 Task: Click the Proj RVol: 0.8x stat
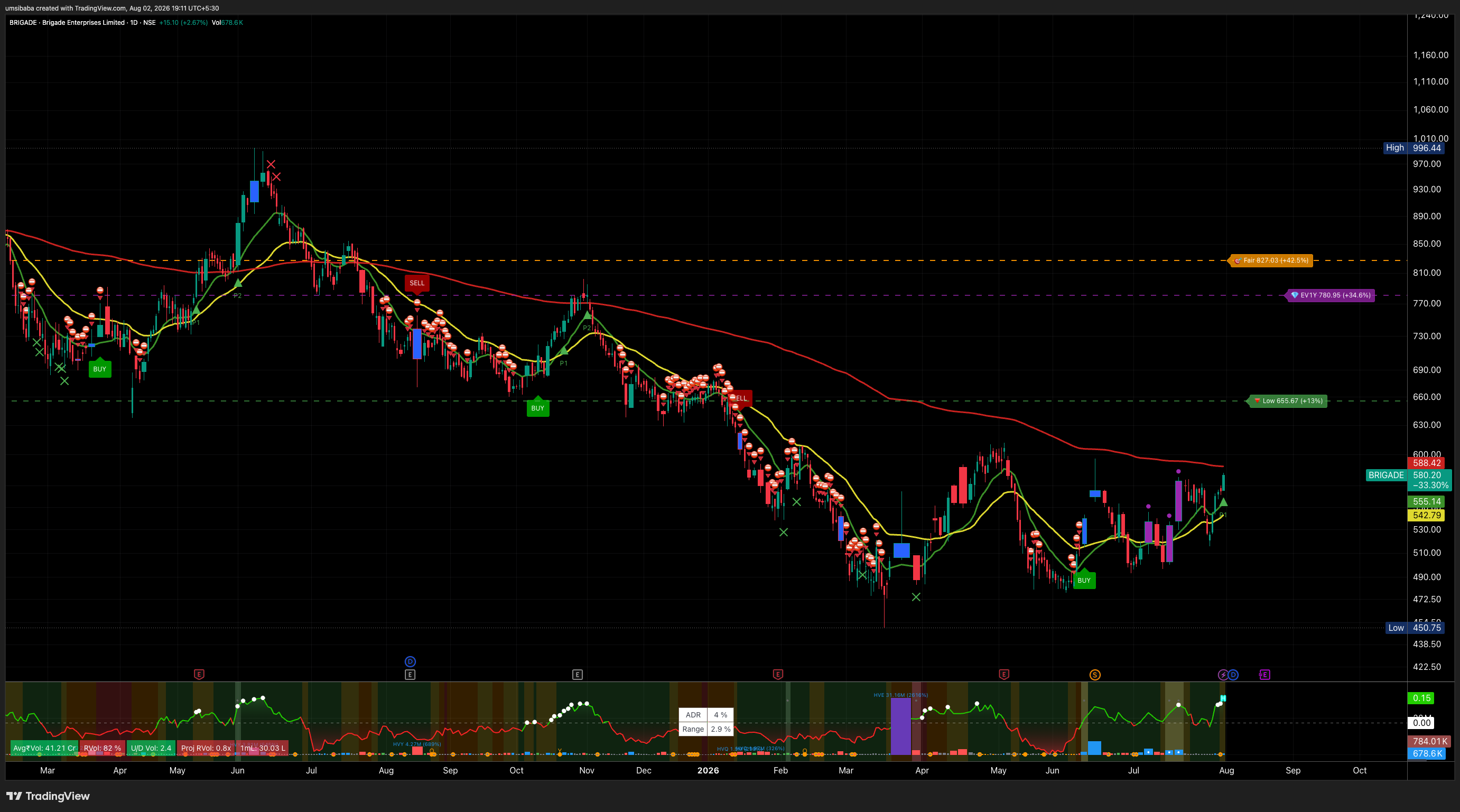206,748
